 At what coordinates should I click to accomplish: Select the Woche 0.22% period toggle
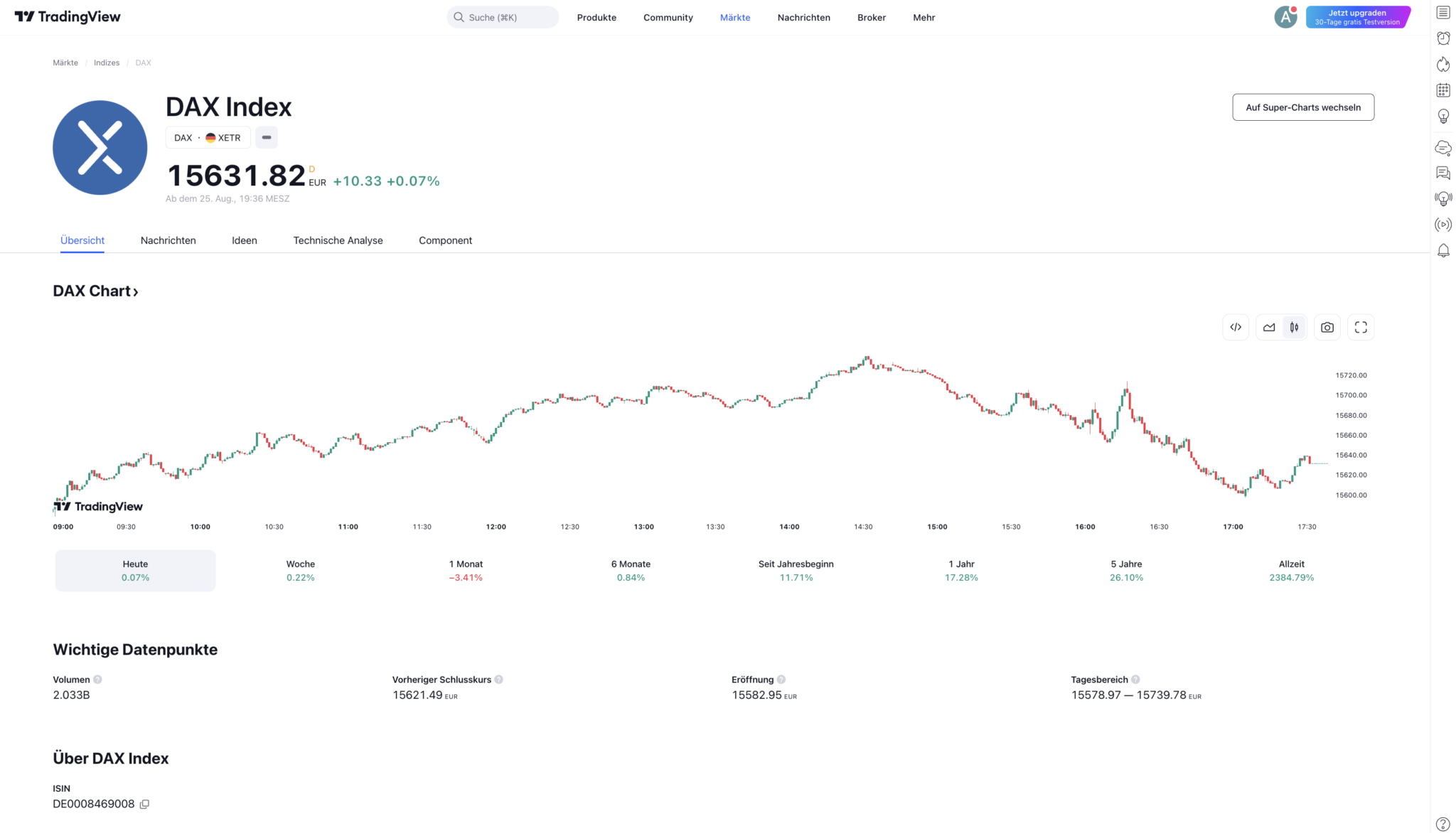(300, 570)
